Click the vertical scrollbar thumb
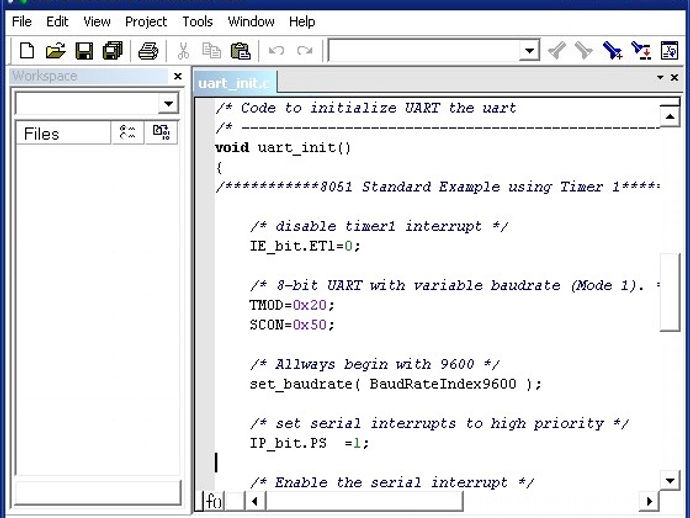This screenshot has height=518, width=690. pyautogui.click(x=670, y=292)
